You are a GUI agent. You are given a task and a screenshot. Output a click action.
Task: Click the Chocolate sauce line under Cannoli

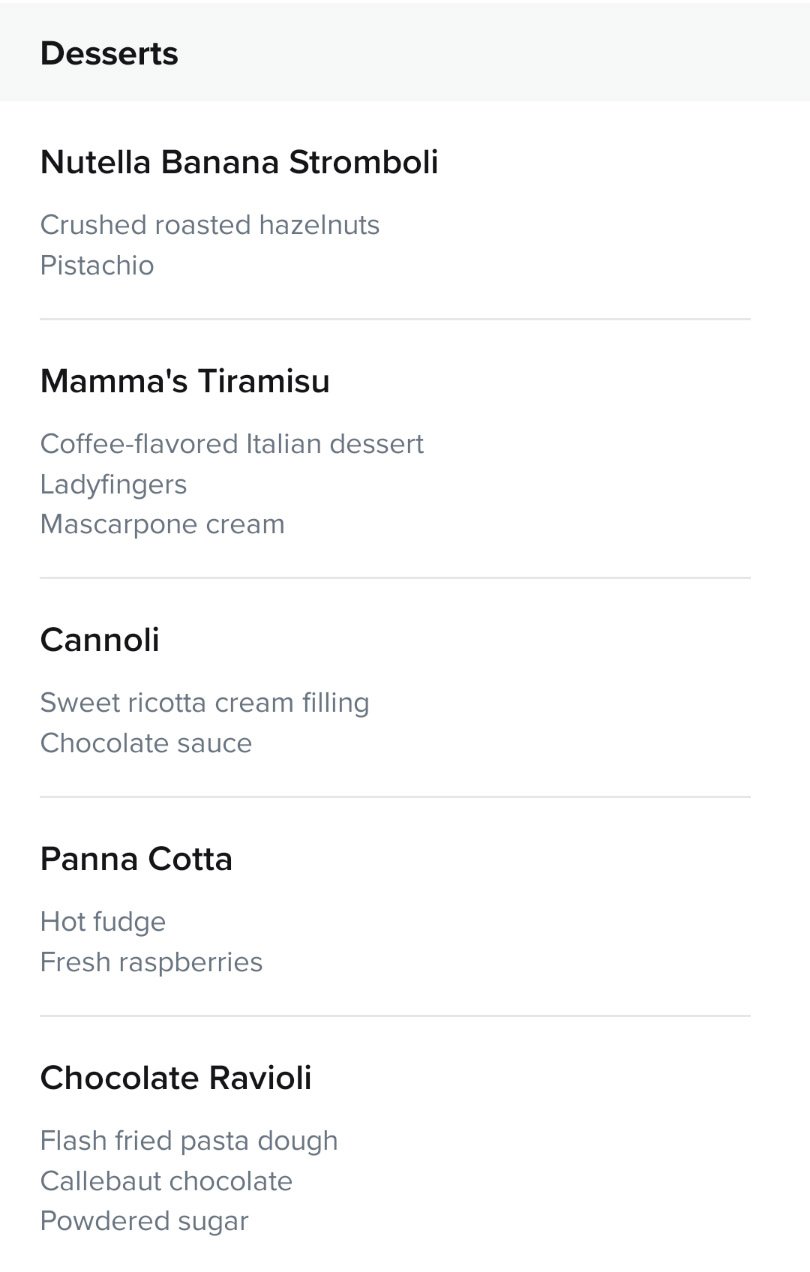(146, 743)
